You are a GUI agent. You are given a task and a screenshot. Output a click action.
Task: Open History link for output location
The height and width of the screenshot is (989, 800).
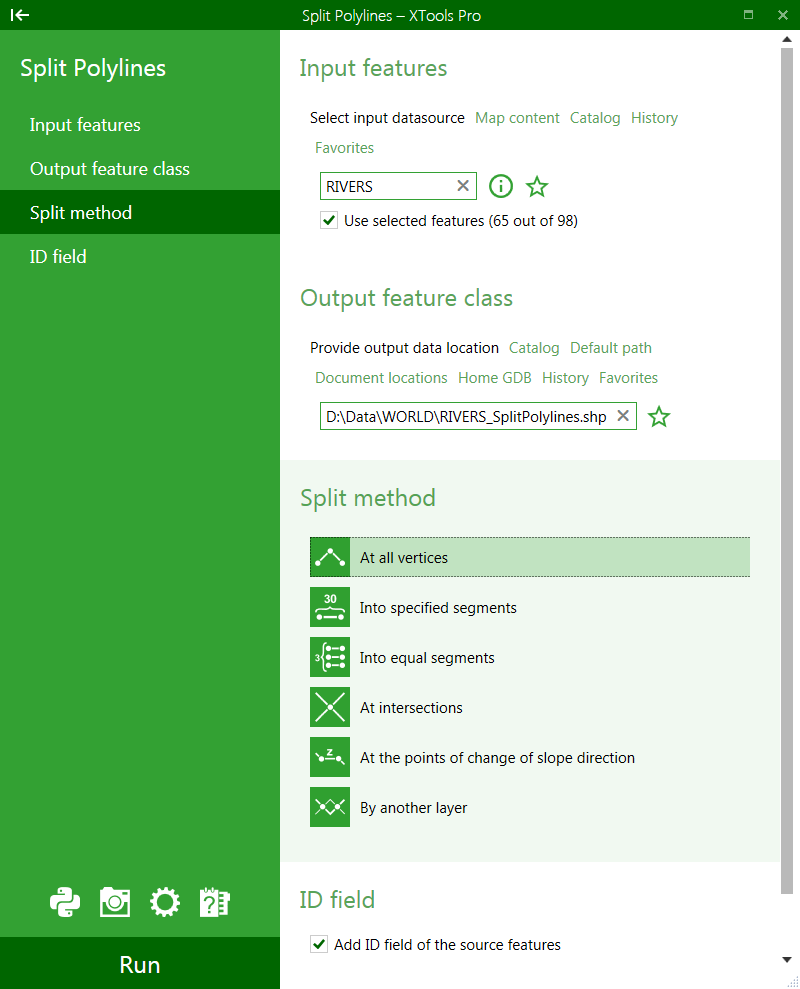tap(565, 378)
